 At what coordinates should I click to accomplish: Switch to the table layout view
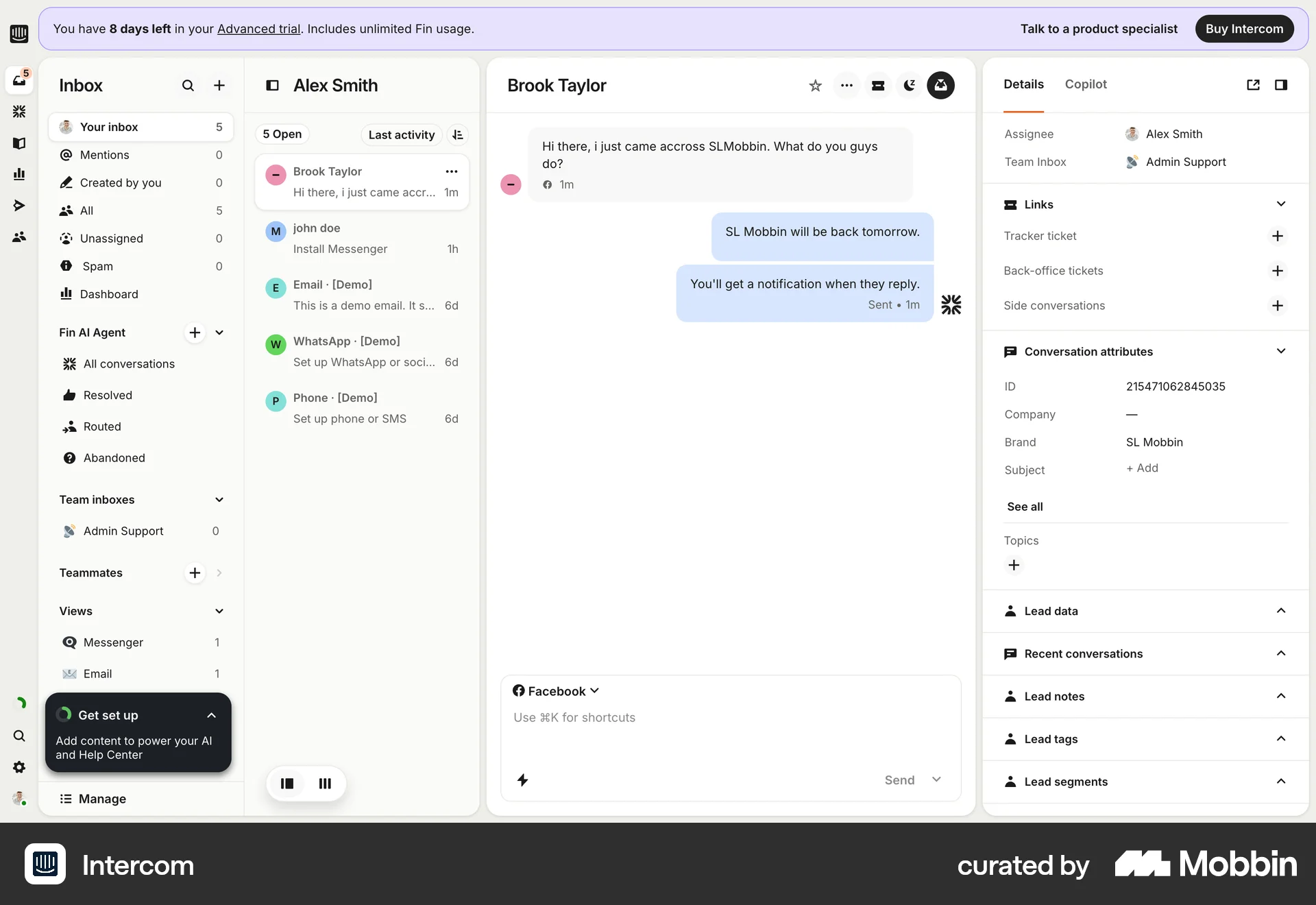coord(324,784)
